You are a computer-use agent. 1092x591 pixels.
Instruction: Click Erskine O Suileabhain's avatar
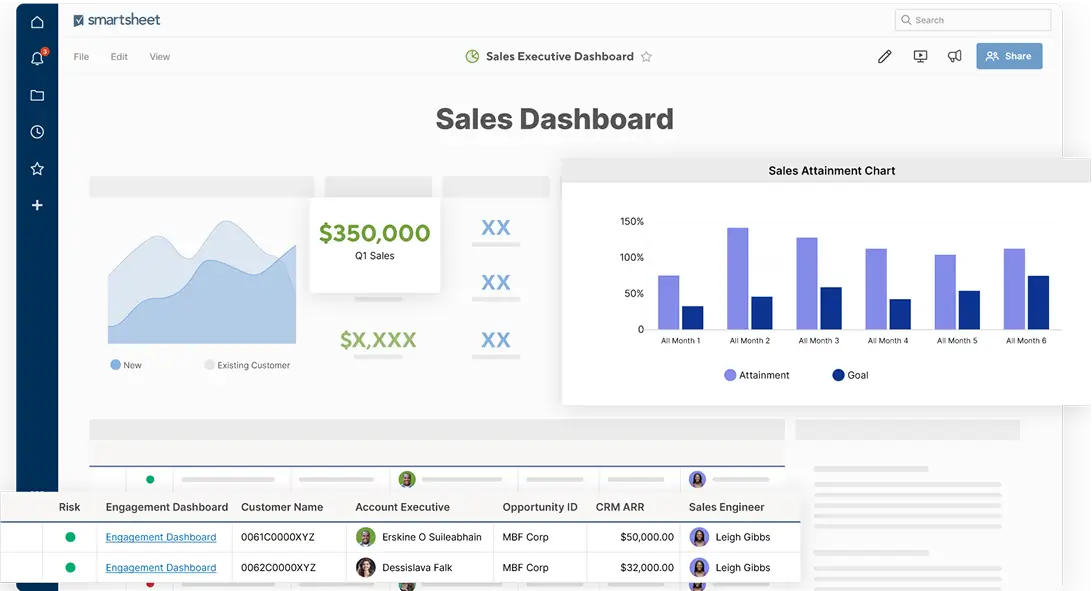coord(366,537)
